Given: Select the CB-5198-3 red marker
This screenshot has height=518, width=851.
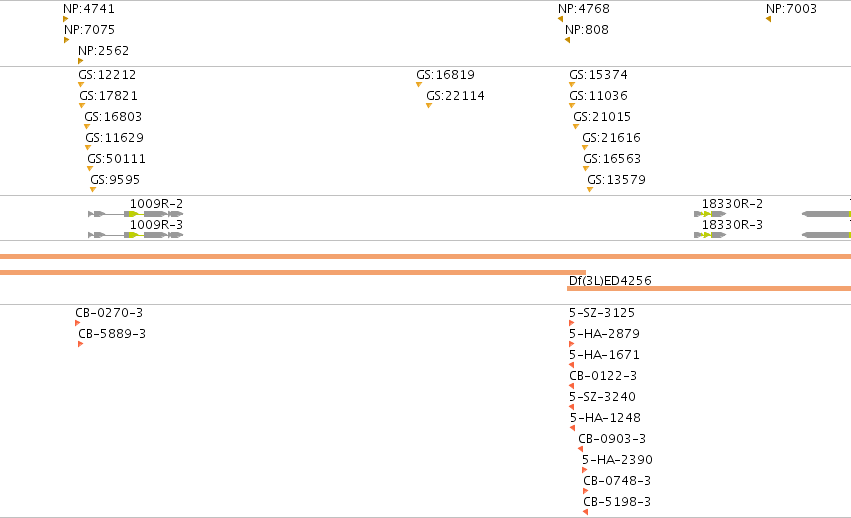Looking at the screenshot, I should [585, 512].
